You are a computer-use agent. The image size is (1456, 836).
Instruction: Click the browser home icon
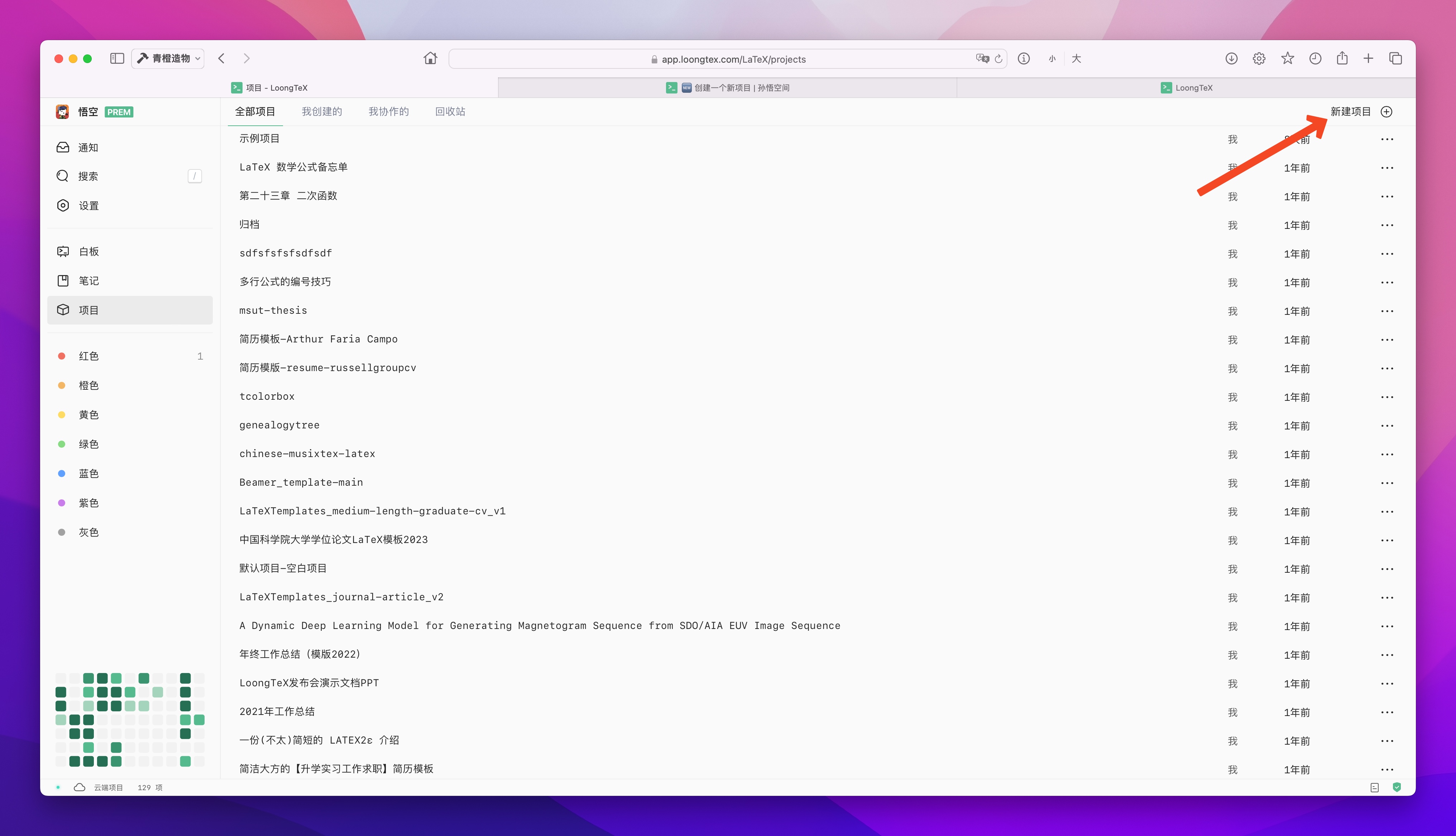coord(430,59)
